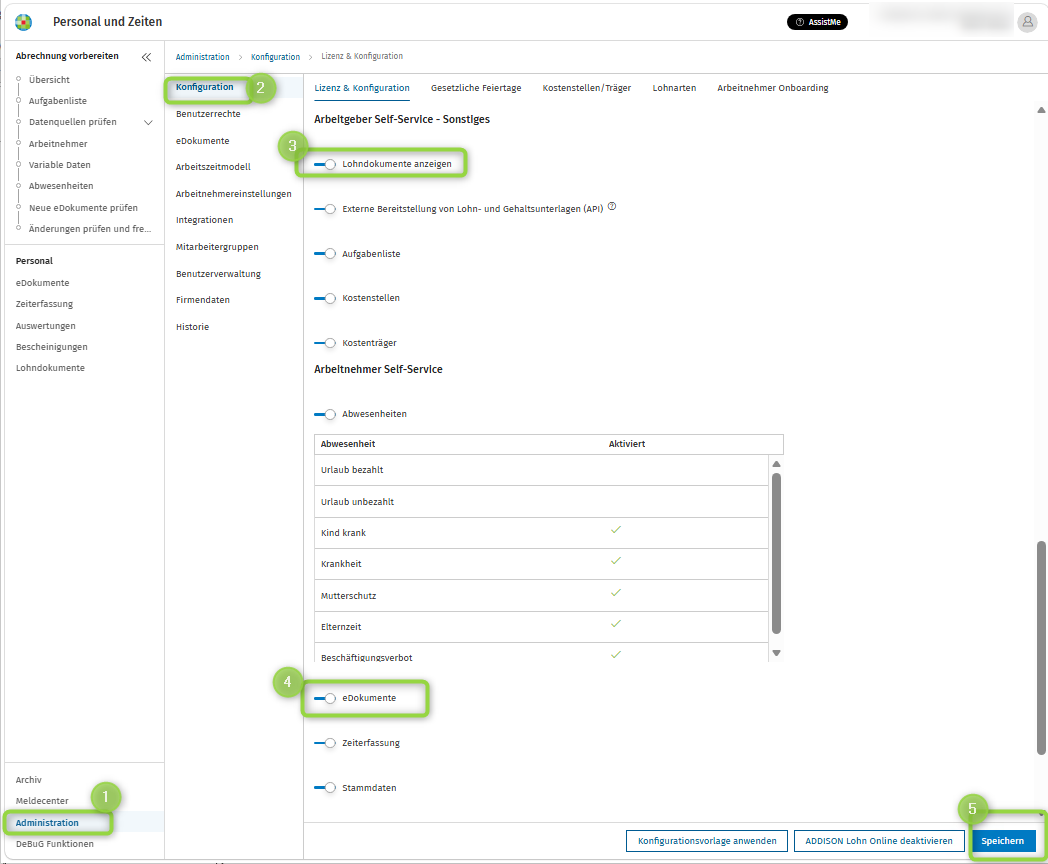Toggle the Kostenstellen switch
Screen dimensions: 1048x864
[325, 299]
